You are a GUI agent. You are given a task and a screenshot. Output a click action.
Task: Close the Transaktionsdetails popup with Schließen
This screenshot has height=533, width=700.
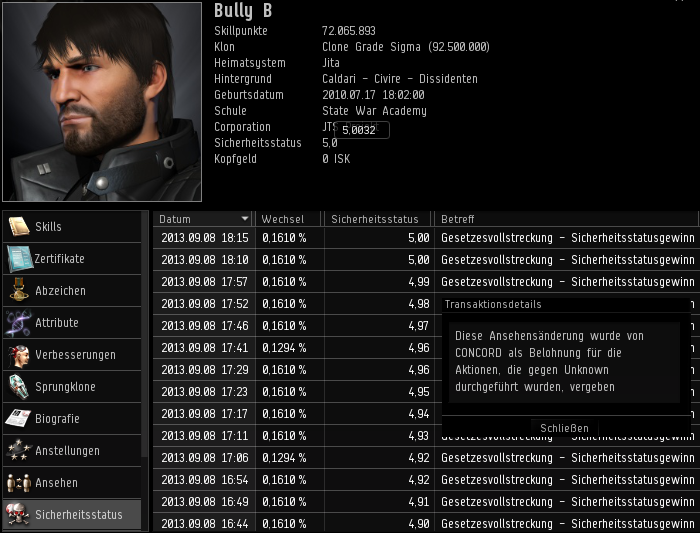click(564, 428)
